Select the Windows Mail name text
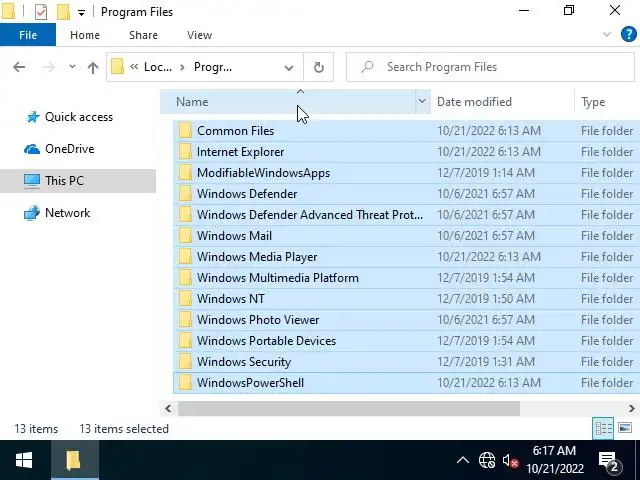The height and width of the screenshot is (480, 640). tap(234, 236)
